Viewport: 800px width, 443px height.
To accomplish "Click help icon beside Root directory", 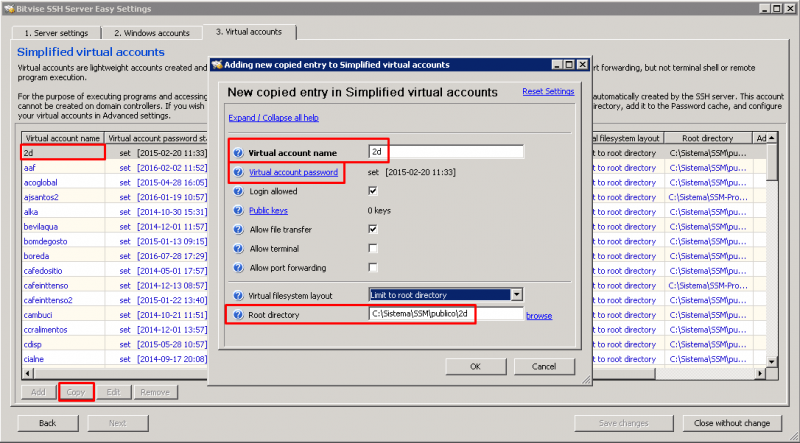I will point(238,315).
